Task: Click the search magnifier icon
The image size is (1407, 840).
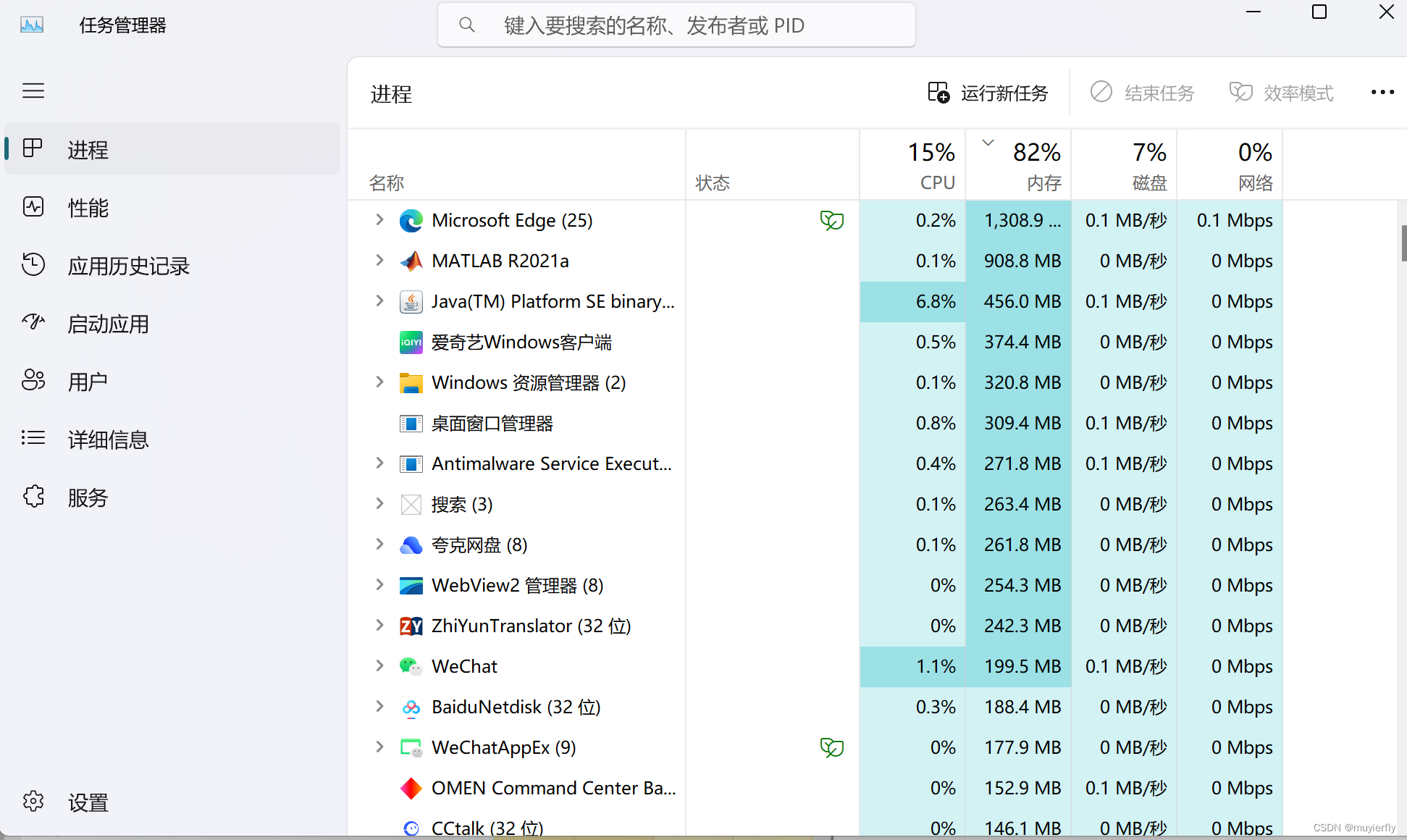Action: tap(467, 25)
